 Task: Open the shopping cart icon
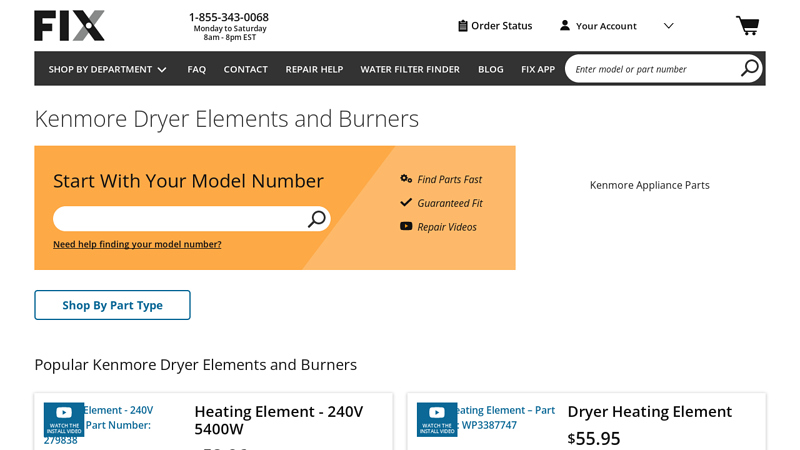tap(747, 26)
